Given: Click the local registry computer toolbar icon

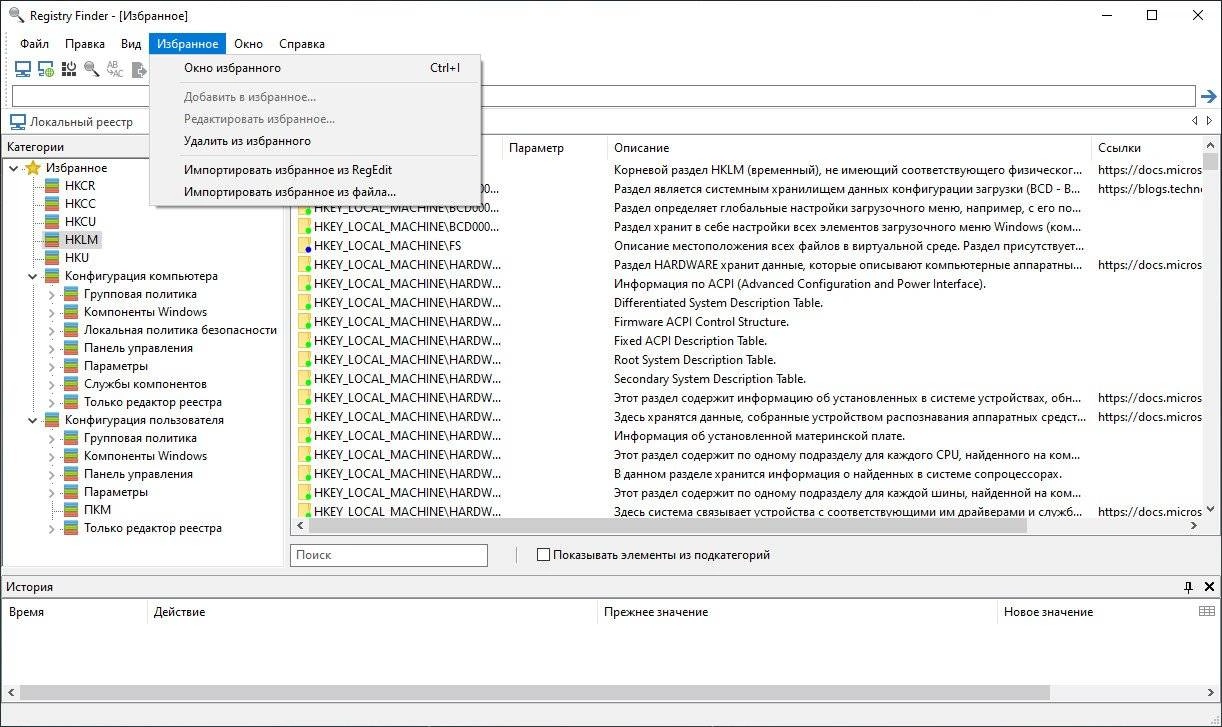Looking at the screenshot, I should tap(22, 69).
